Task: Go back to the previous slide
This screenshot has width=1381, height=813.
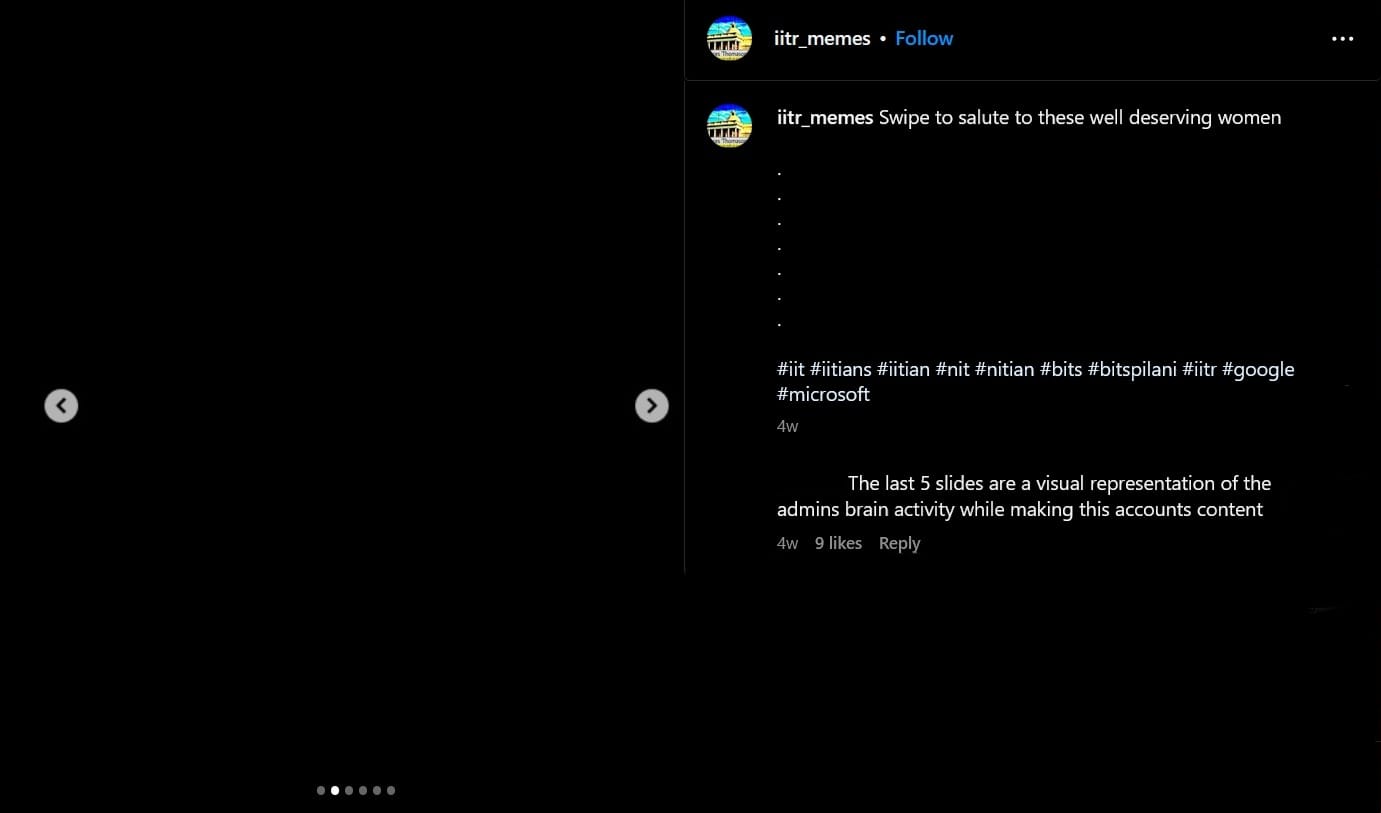Action: (x=61, y=405)
